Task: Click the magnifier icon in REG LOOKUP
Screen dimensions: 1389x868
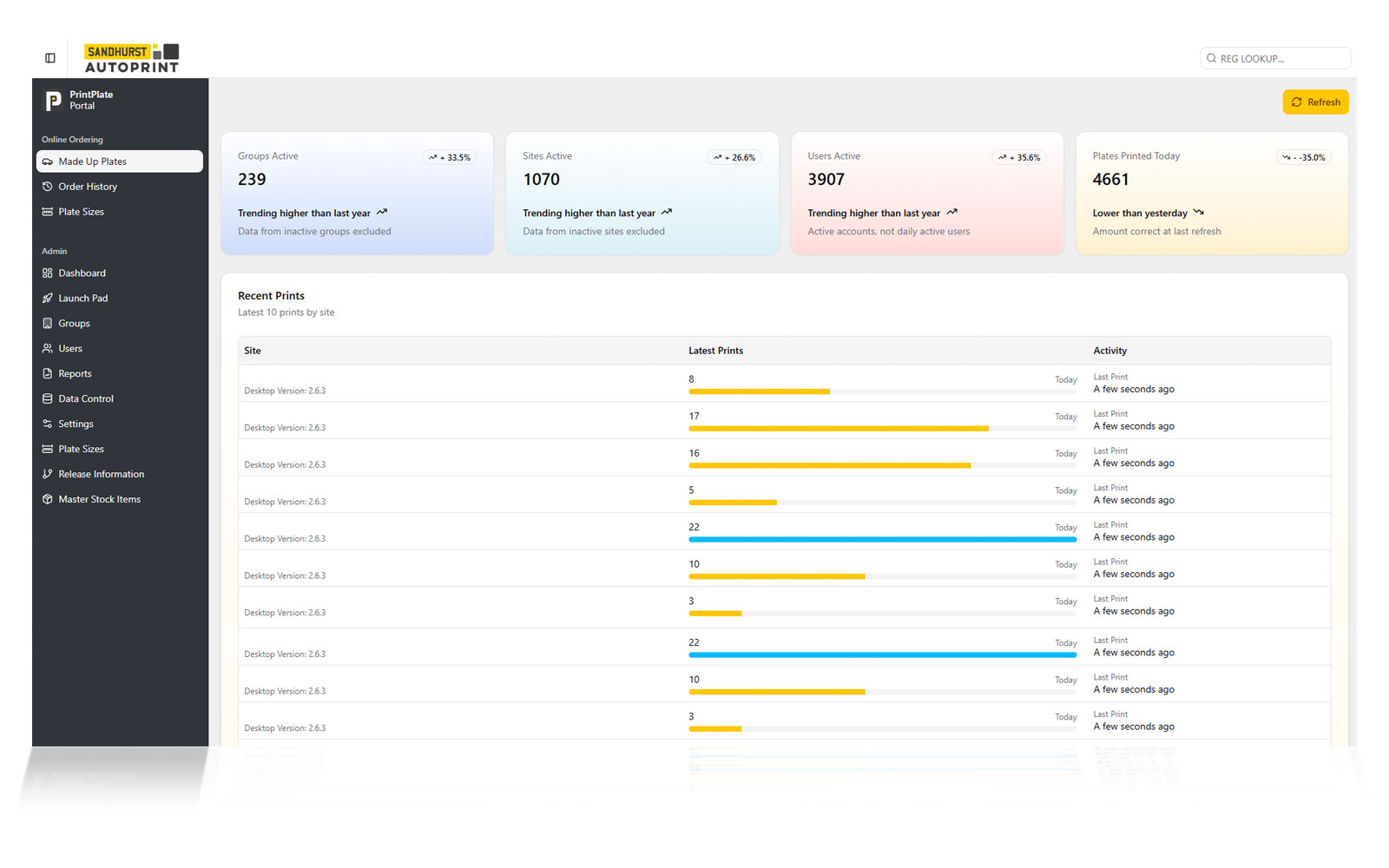Action: 1211,58
